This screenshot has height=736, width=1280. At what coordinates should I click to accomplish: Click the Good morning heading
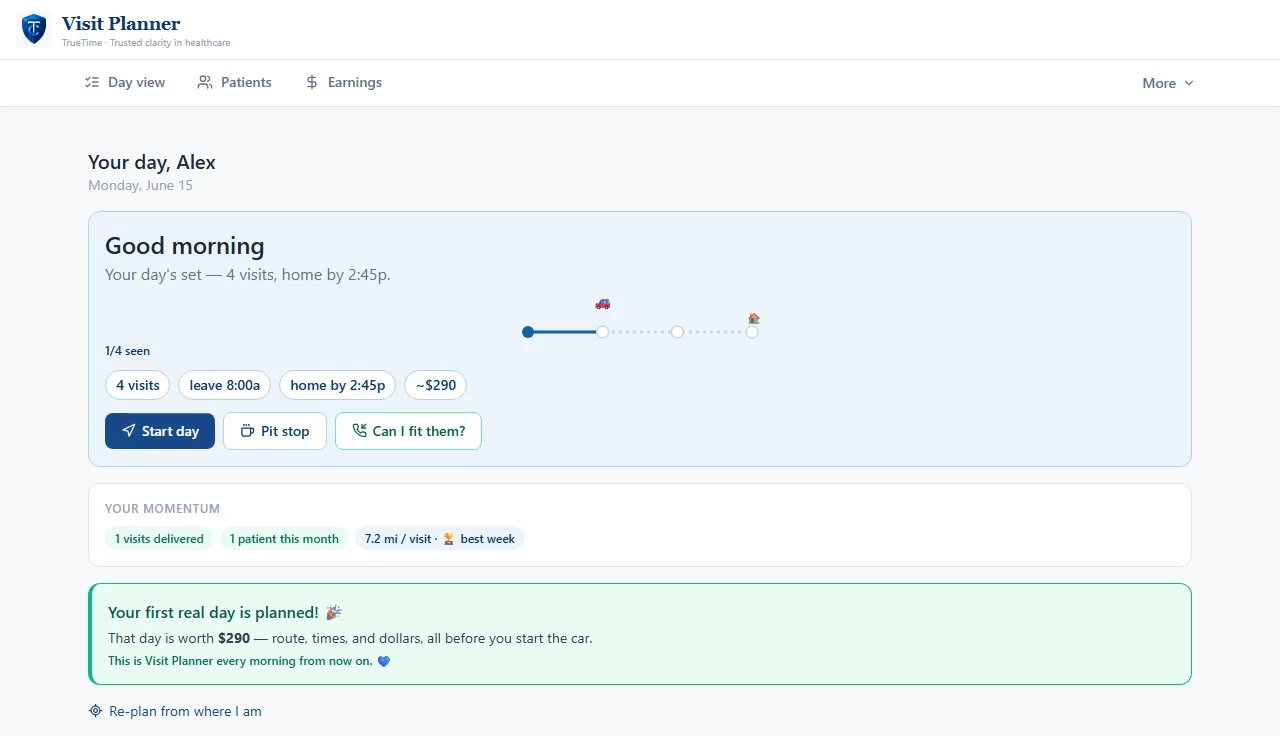point(185,246)
